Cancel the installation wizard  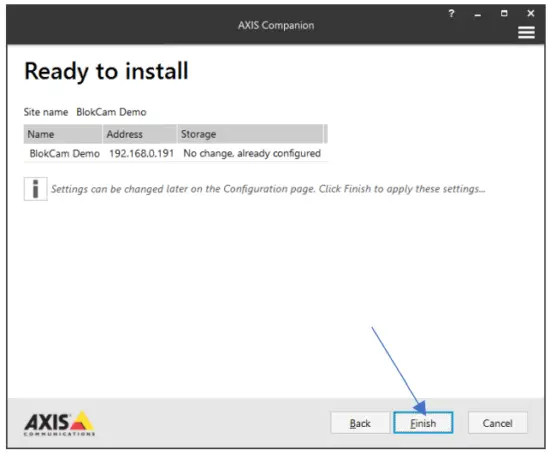pos(497,423)
